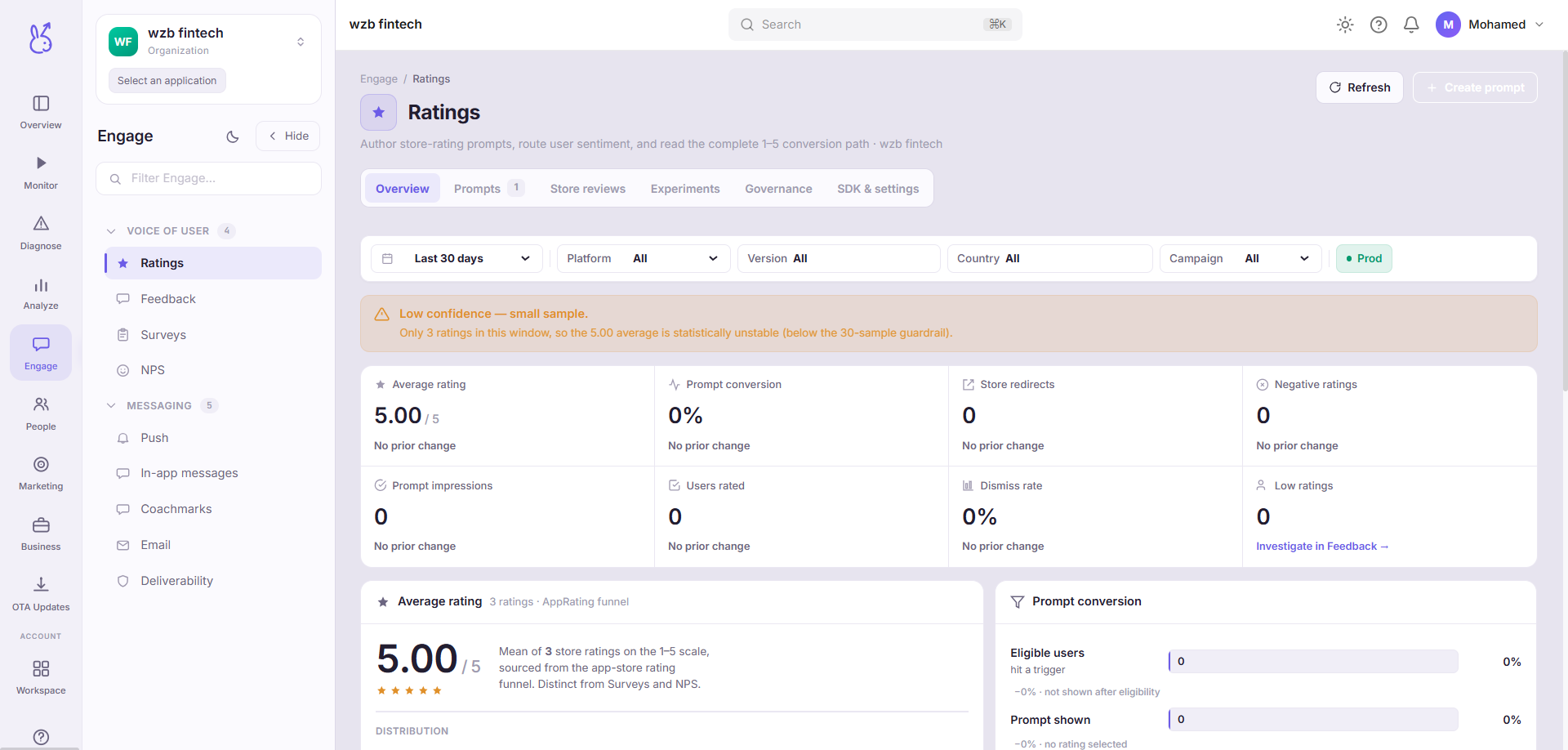Open the Platform filter dropdown
The height and width of the screenshot is (750, 1568).
644,258
